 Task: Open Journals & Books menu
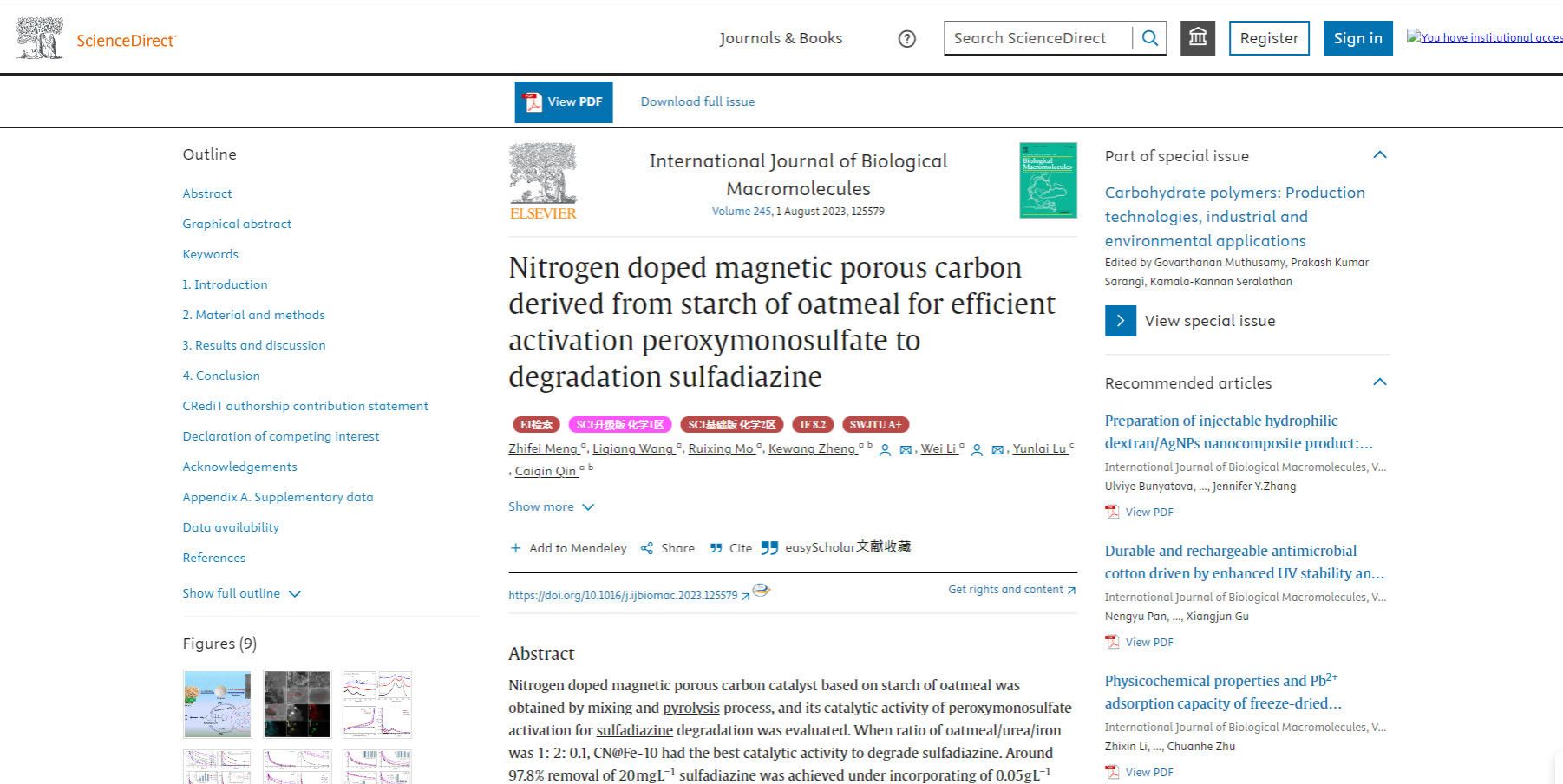781,38
